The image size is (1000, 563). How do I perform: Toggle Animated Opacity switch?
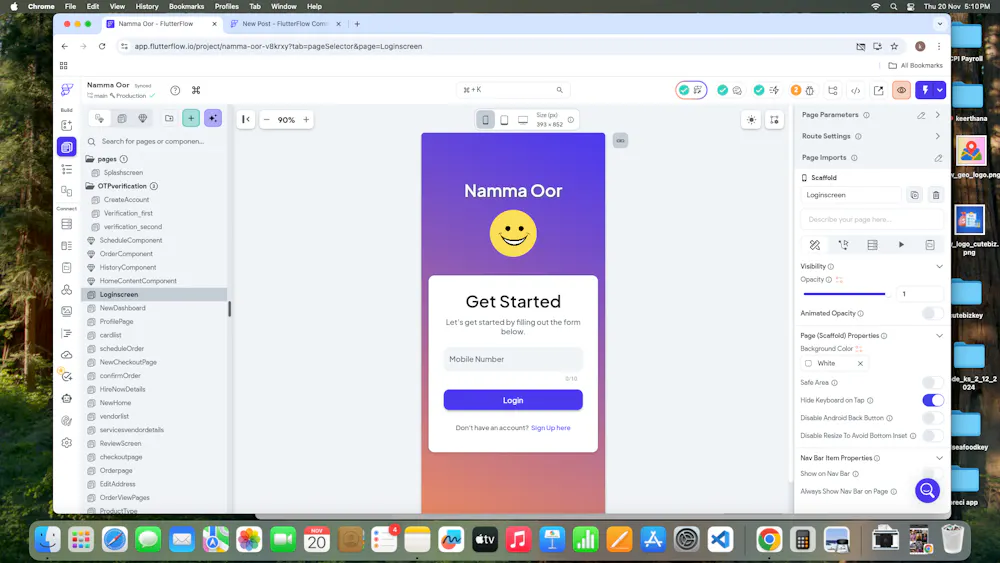[932, 313]
